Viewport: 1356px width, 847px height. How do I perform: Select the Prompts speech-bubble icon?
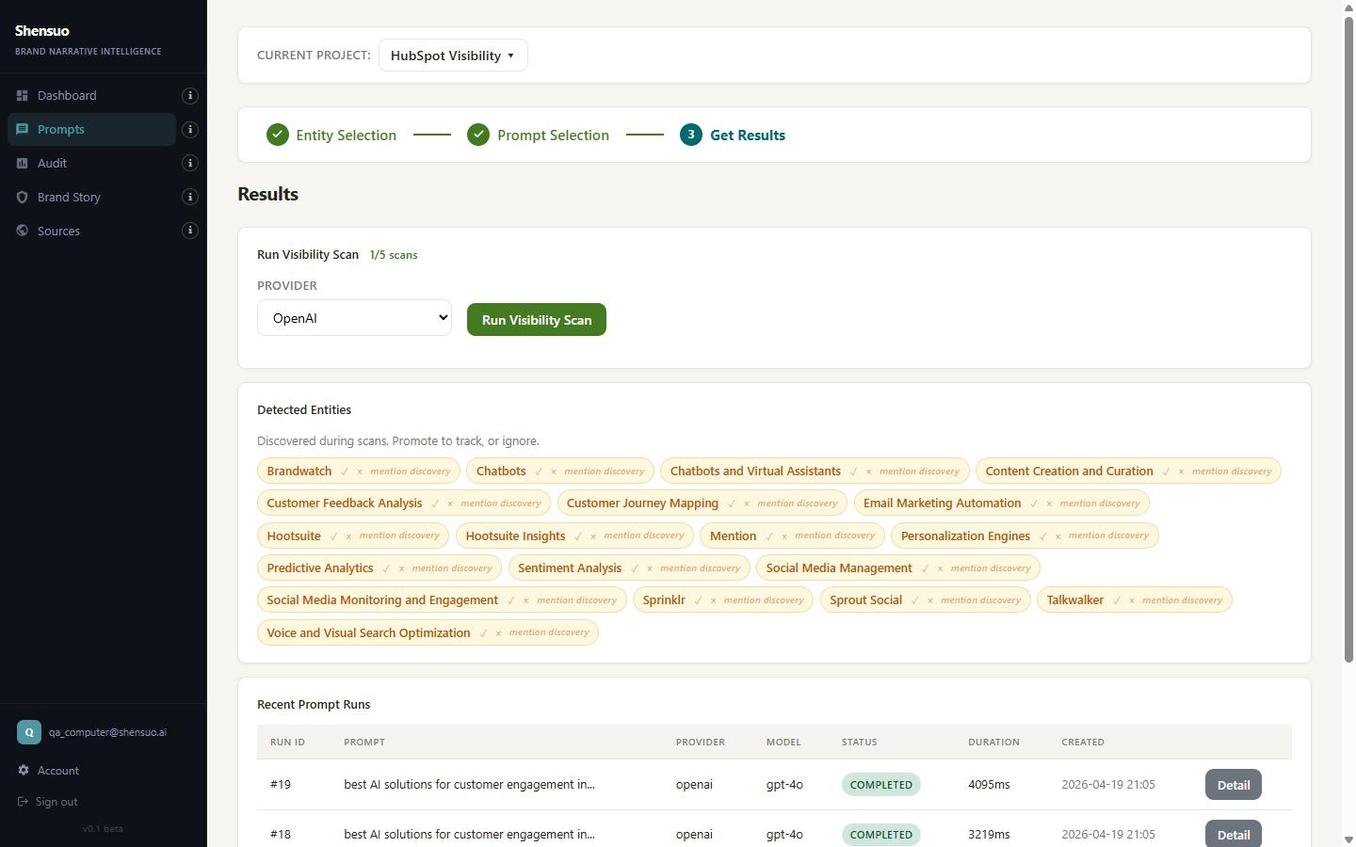(23, 129)
